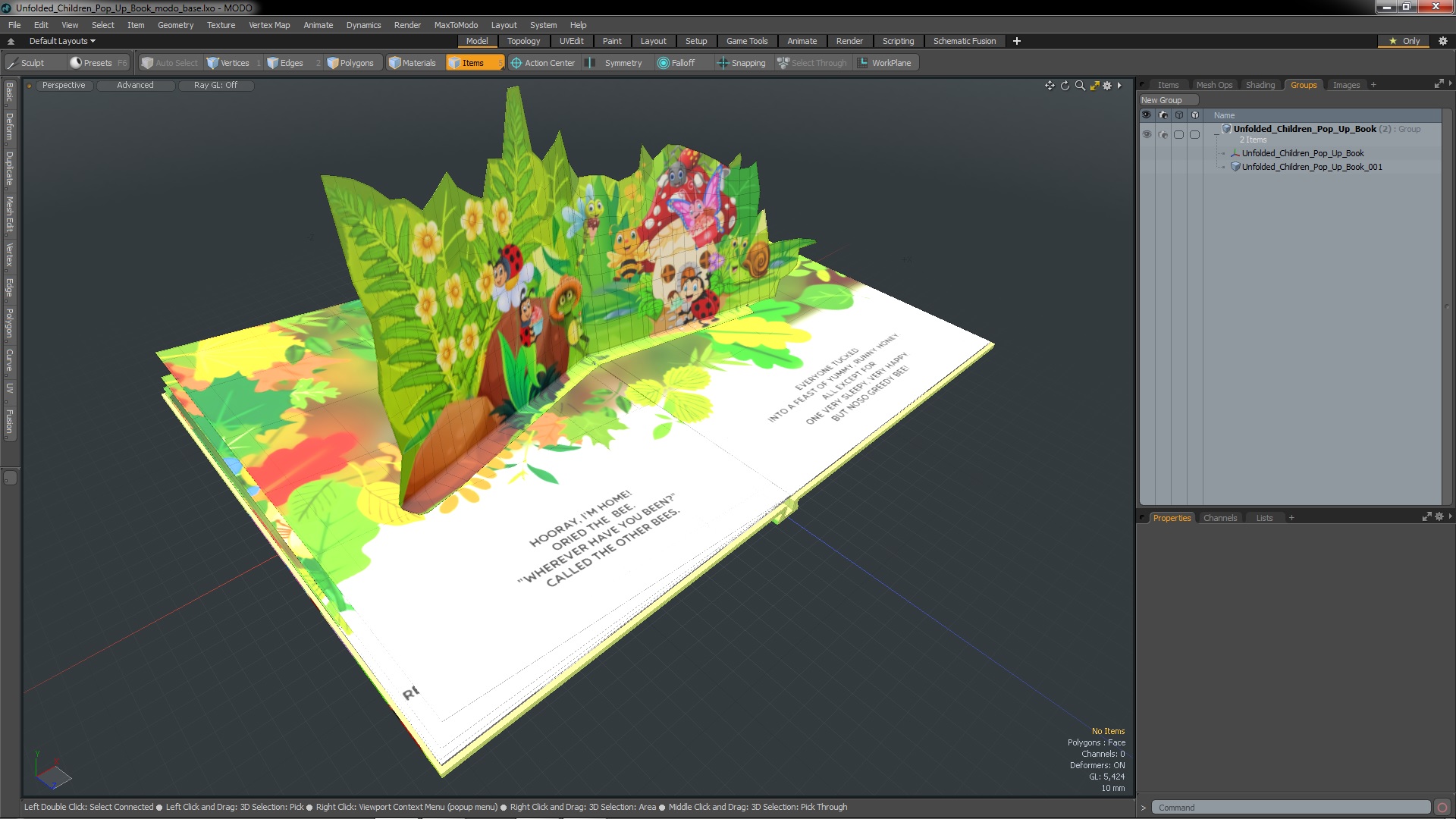The width and height of the screenshot is (1456, 819).
Task: Click the Groups panel right-arrow menu
Action: pyautogui.click(x=1450, y=83)
